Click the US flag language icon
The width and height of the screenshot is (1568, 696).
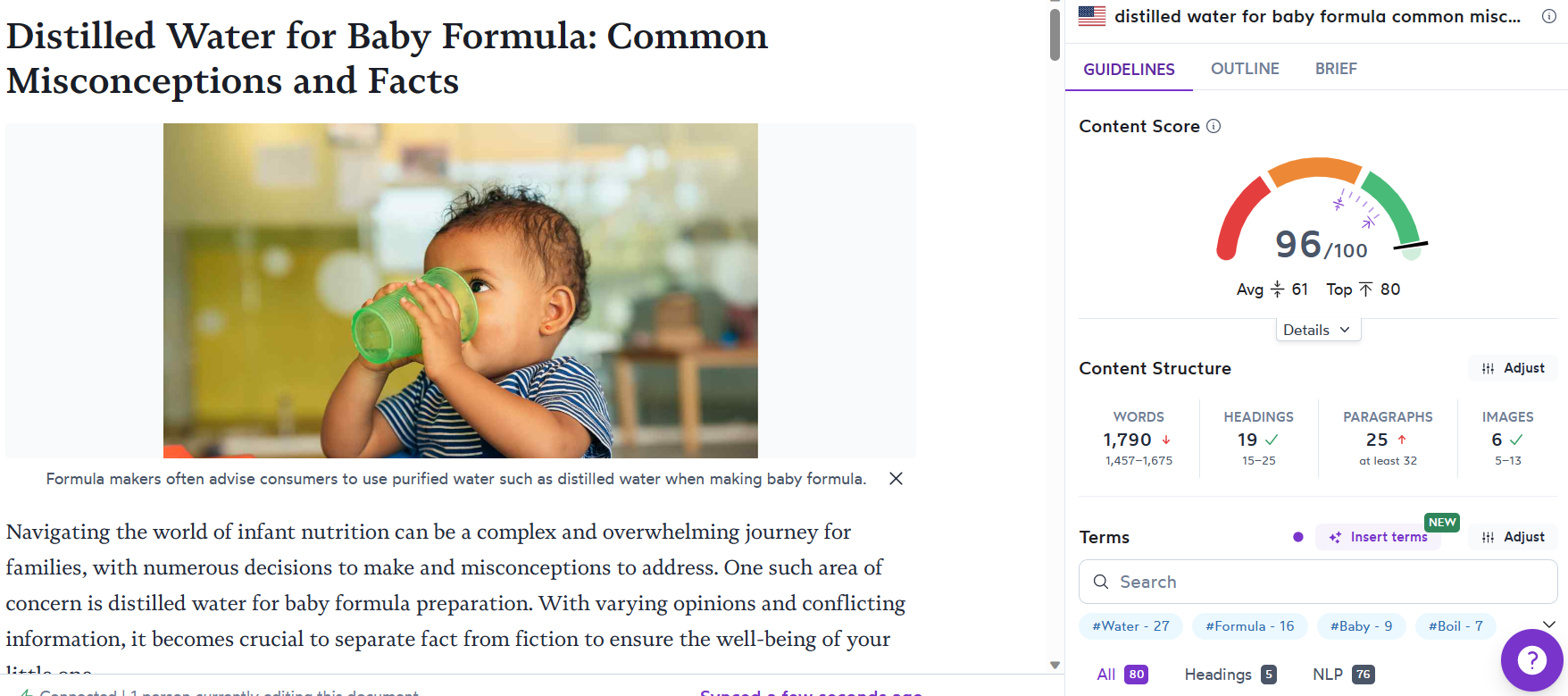click(x=1091, y=16)
